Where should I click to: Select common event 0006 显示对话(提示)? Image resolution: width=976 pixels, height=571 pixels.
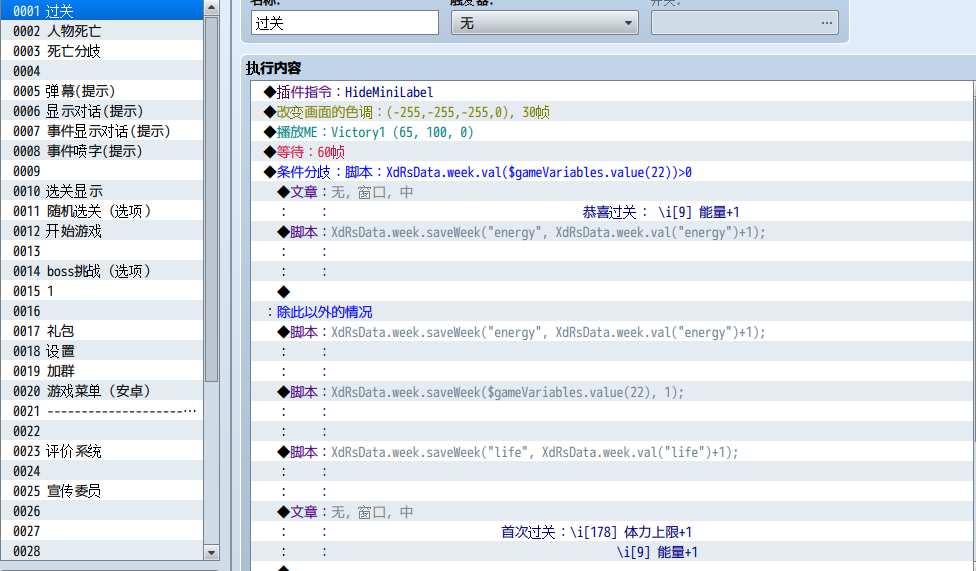coord(102,110)
